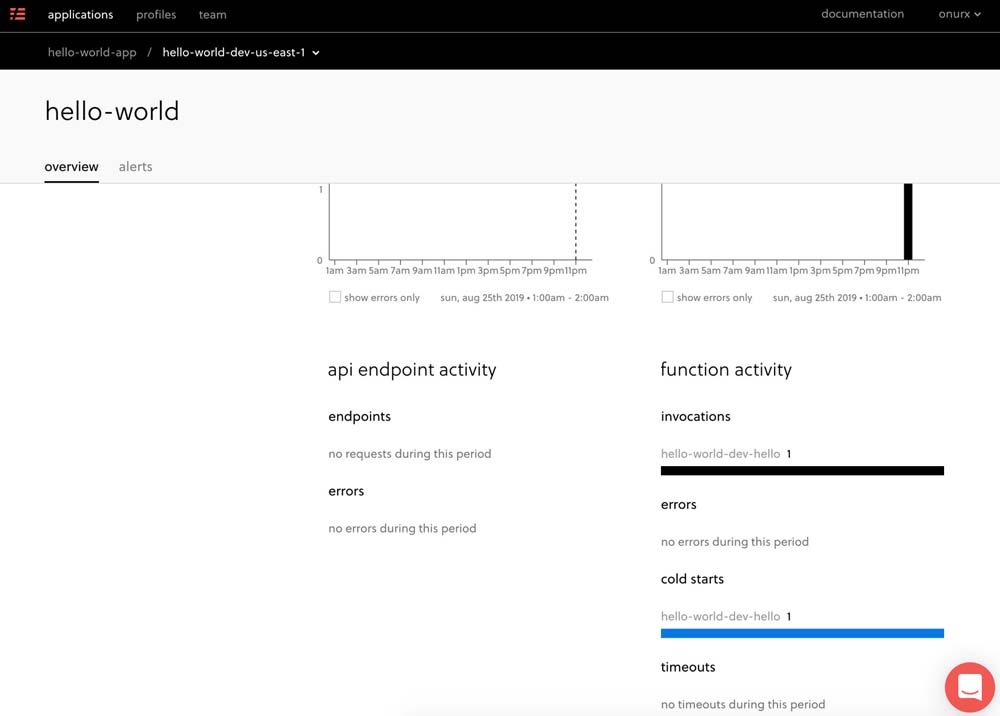Toggle left chart show errors only checkbox

(335, 297)
